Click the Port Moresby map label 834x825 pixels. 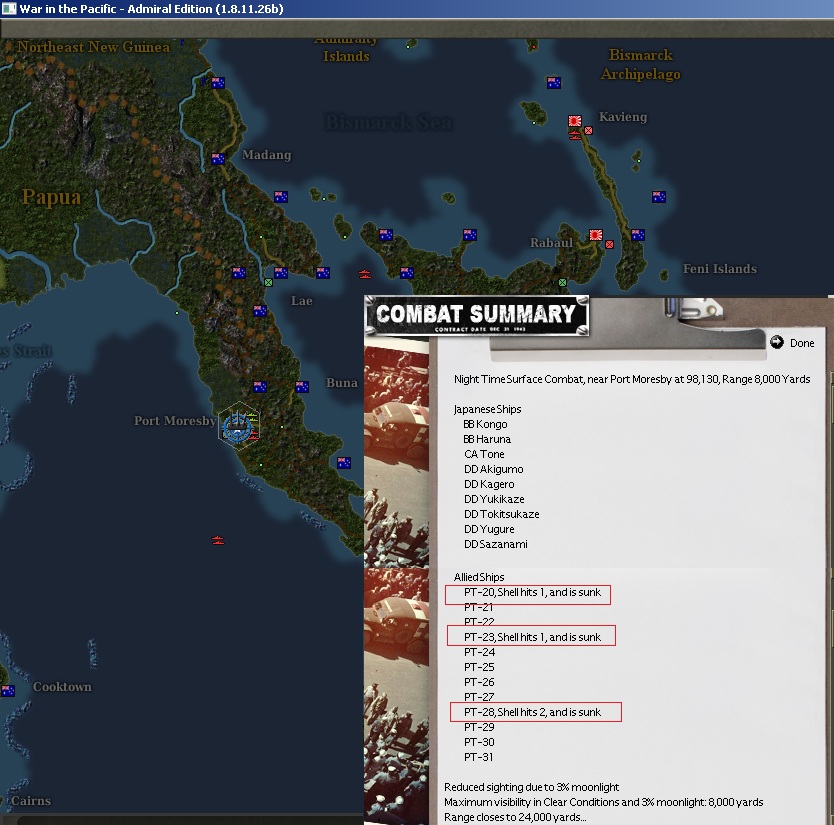point(175,421)
